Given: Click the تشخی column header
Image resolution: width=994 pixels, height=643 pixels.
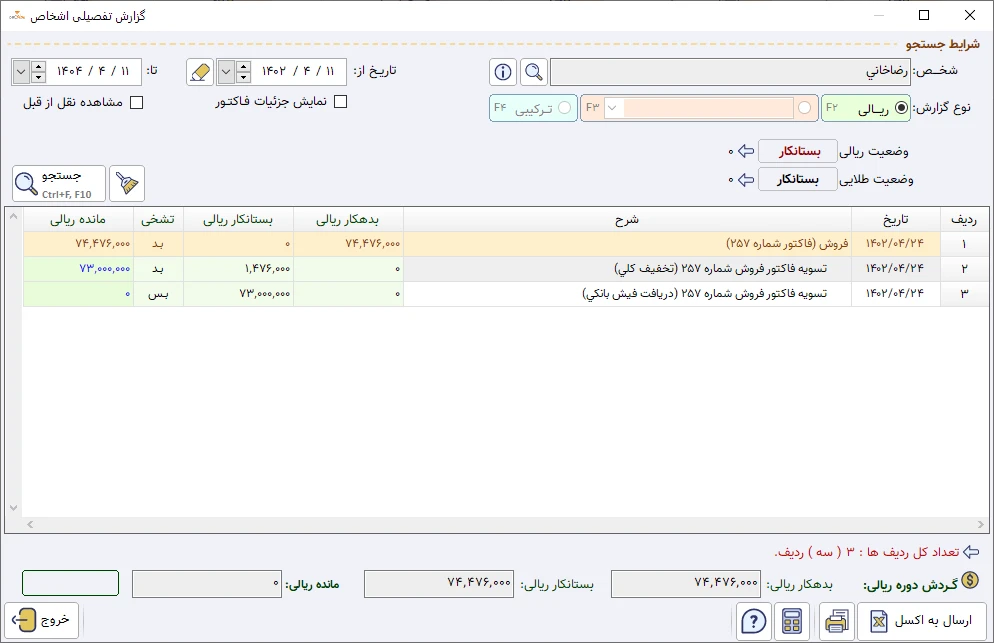Looking at the screenshot, I should 158,219.
